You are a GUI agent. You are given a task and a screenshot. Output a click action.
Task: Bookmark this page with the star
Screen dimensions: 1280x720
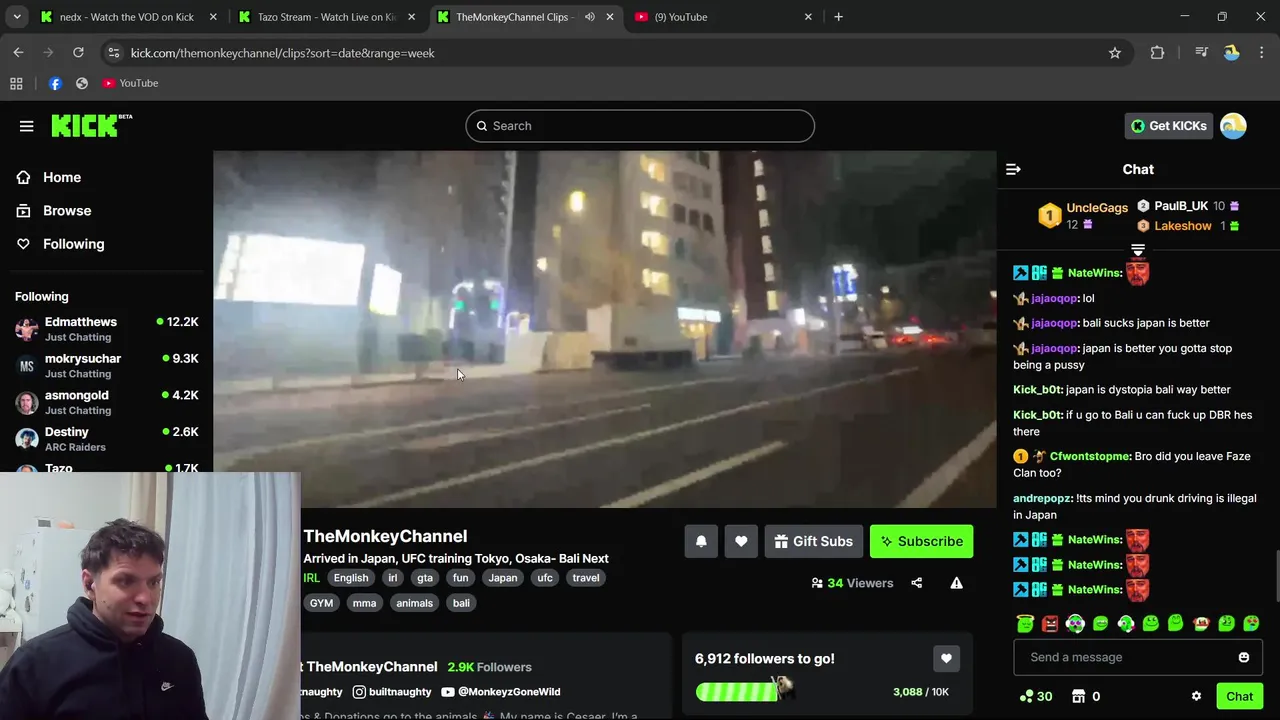[1115, 53]
